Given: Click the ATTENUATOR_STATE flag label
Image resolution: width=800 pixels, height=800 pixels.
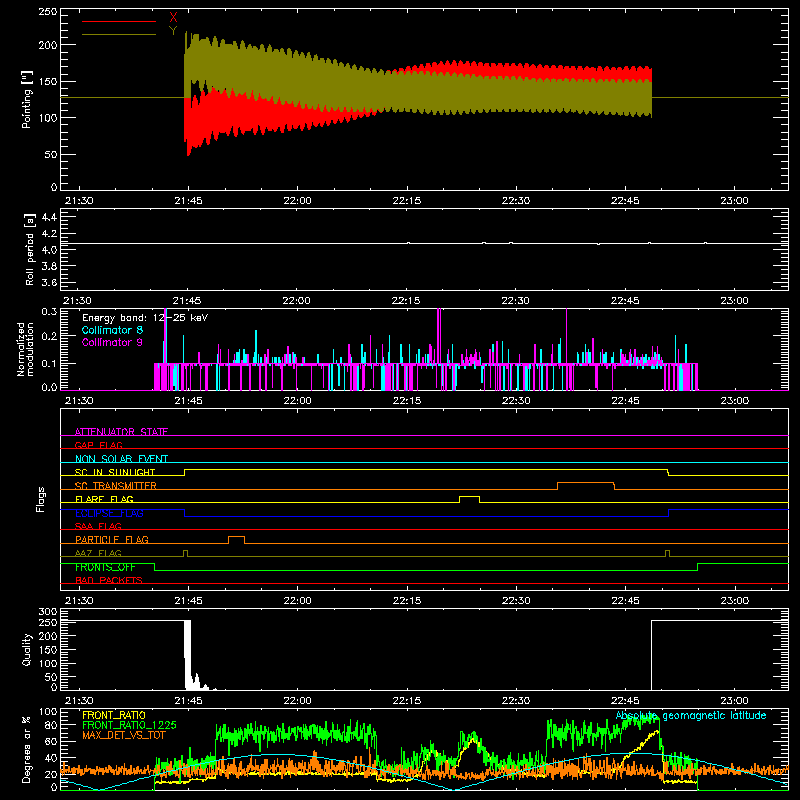Looking at the screenshot, I should (121, 432).
